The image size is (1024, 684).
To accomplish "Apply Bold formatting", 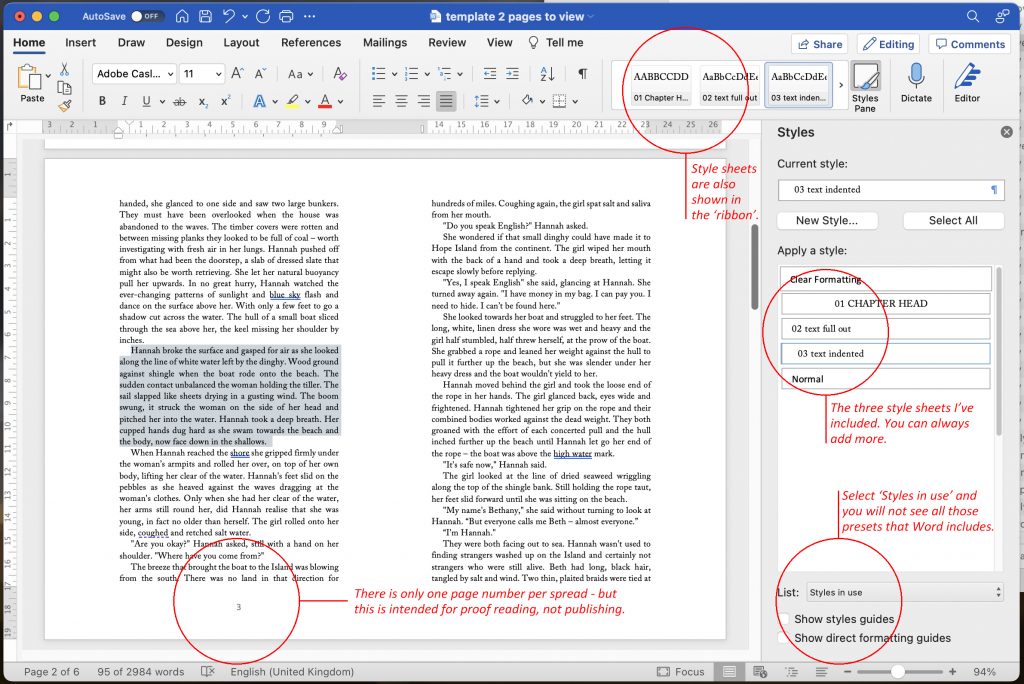I will point(102,101).
